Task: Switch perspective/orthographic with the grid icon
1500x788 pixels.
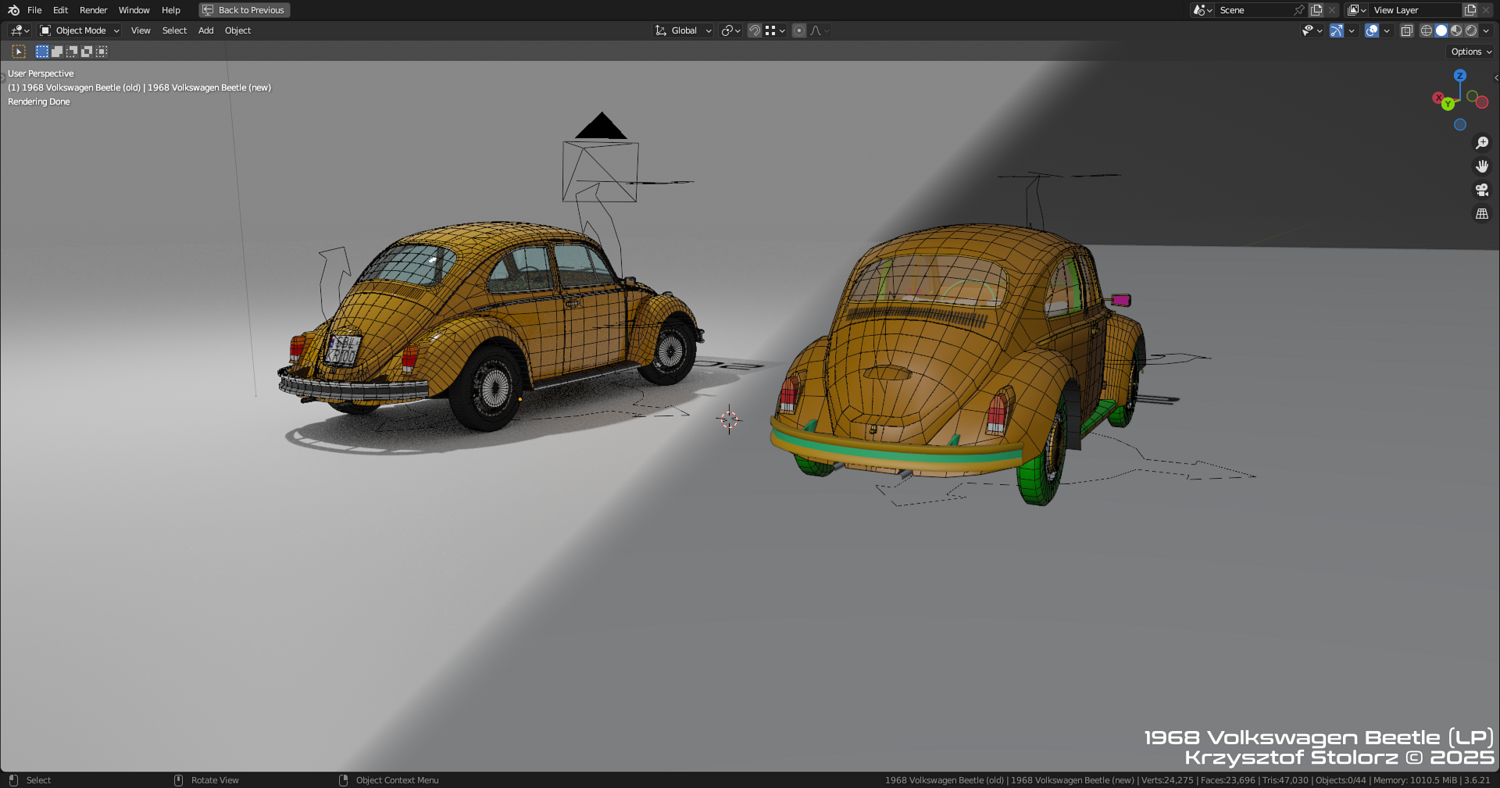Action: pyautogui.click(x=1482, y=214)
